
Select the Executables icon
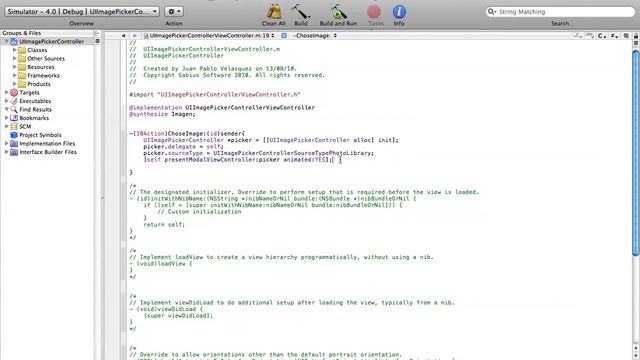[14, 101]
